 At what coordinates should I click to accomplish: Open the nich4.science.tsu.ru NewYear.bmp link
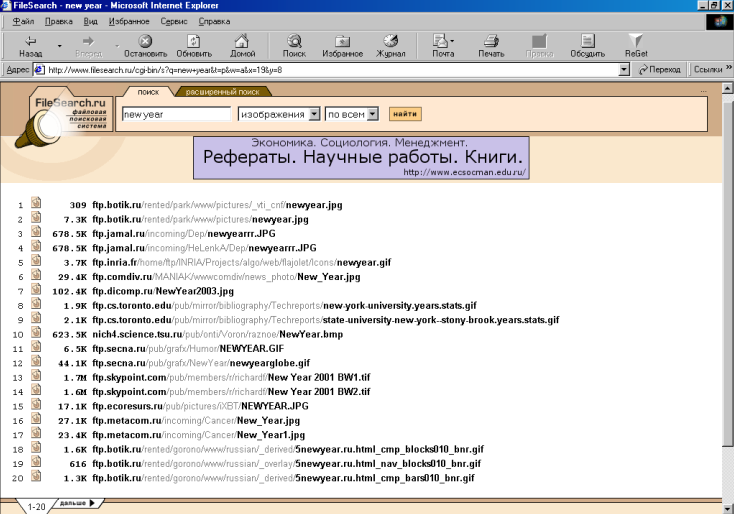pyautogui.click(x=218, y=334)
